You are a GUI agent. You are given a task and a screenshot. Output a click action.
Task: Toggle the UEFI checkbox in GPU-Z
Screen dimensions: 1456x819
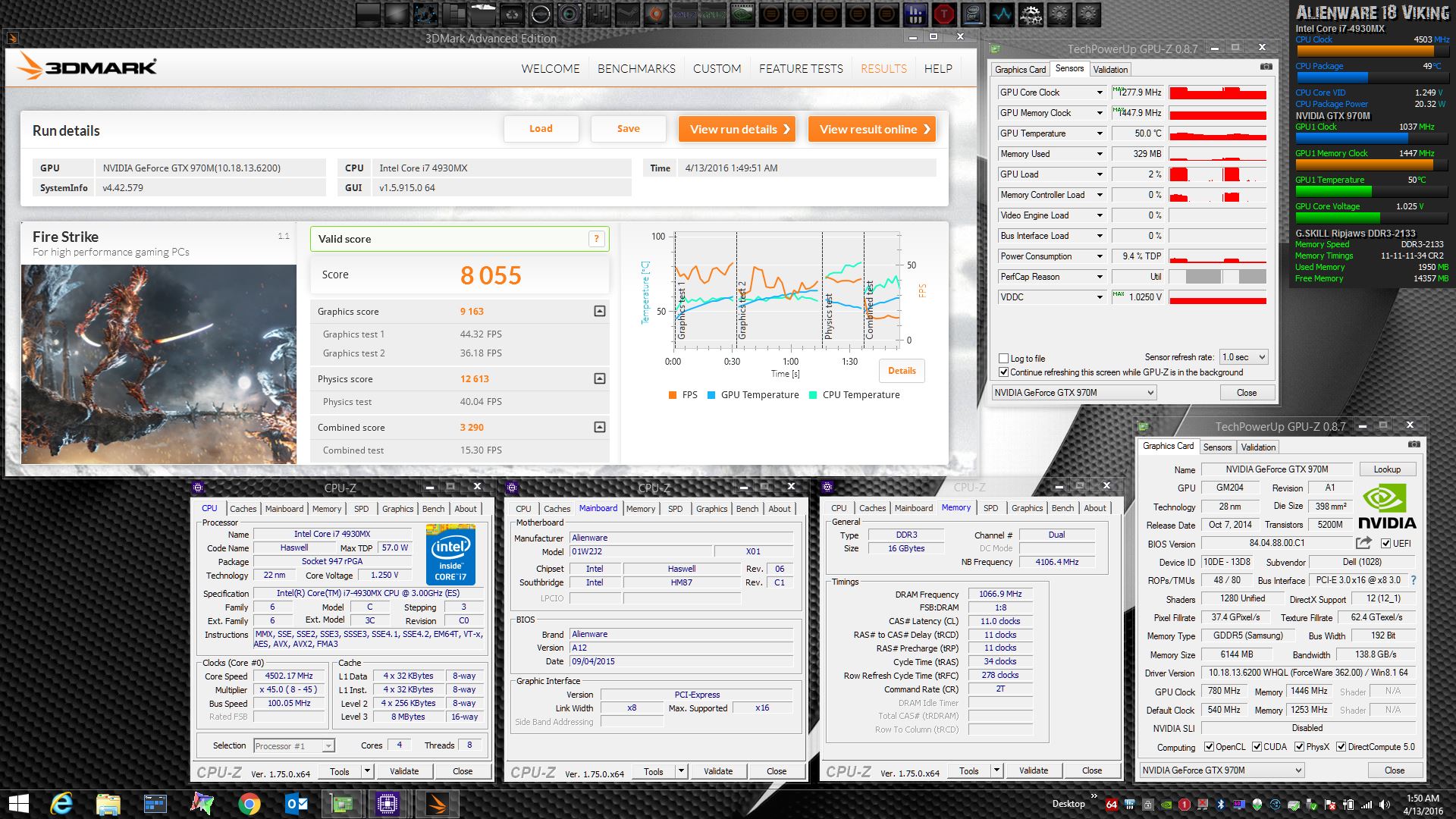click(x=1385, y=544)
